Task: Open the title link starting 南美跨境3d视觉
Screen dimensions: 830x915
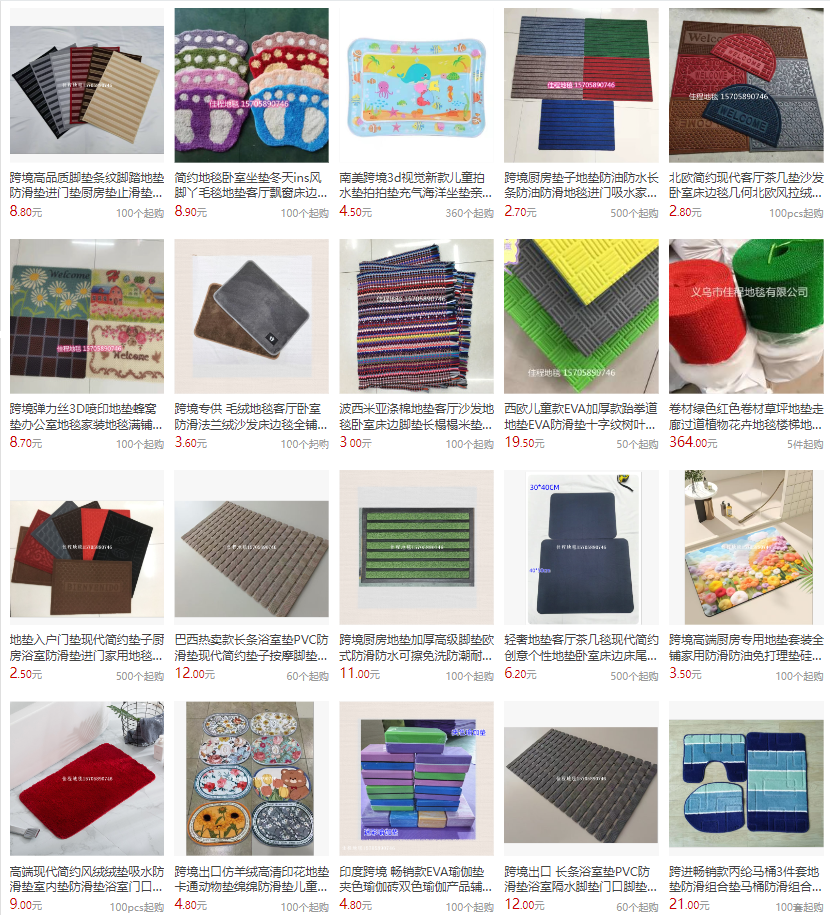Action: pos(416,185)
